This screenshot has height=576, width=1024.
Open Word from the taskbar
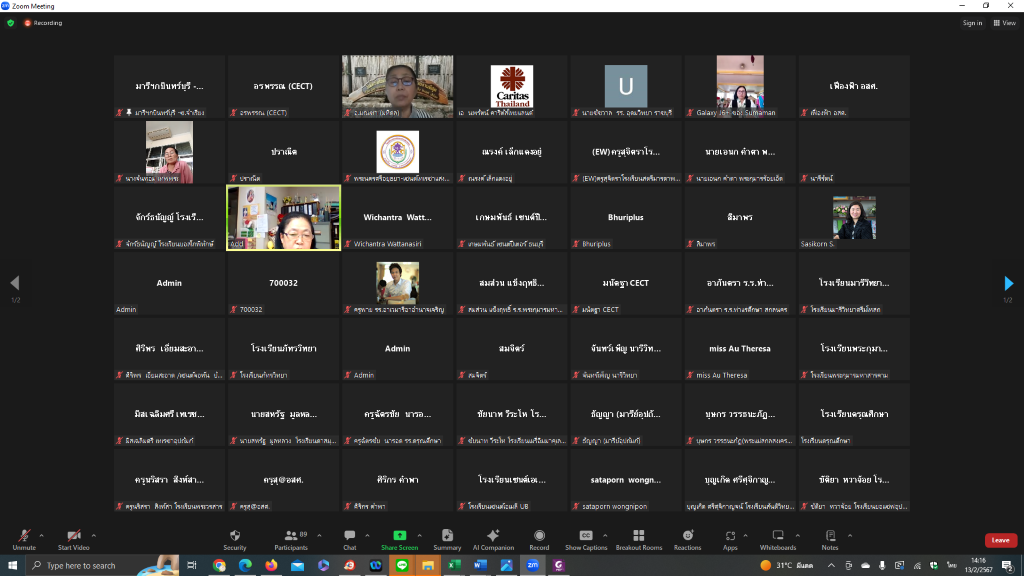tap(480, 566)
